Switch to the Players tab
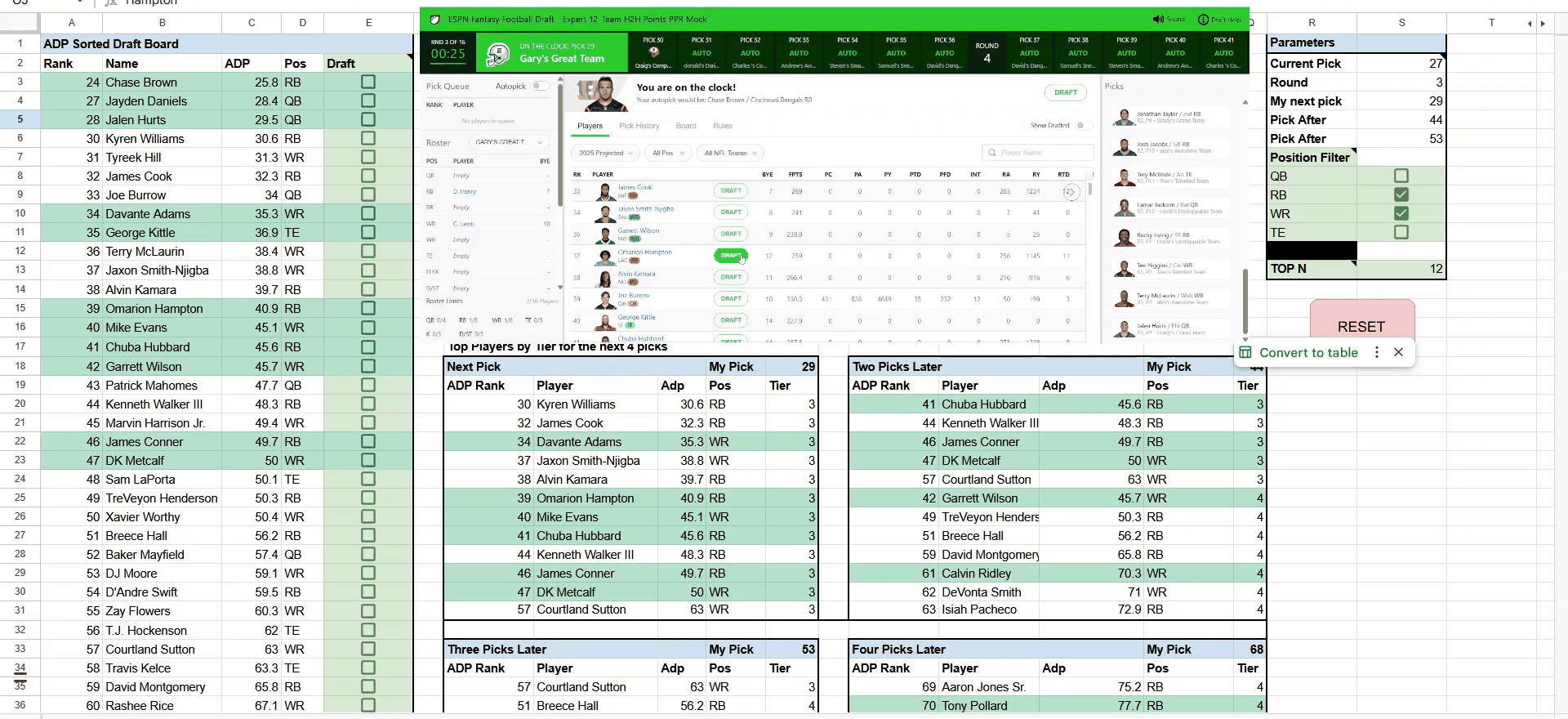Viewport: 1568px width, 719px height. point(590,126)
